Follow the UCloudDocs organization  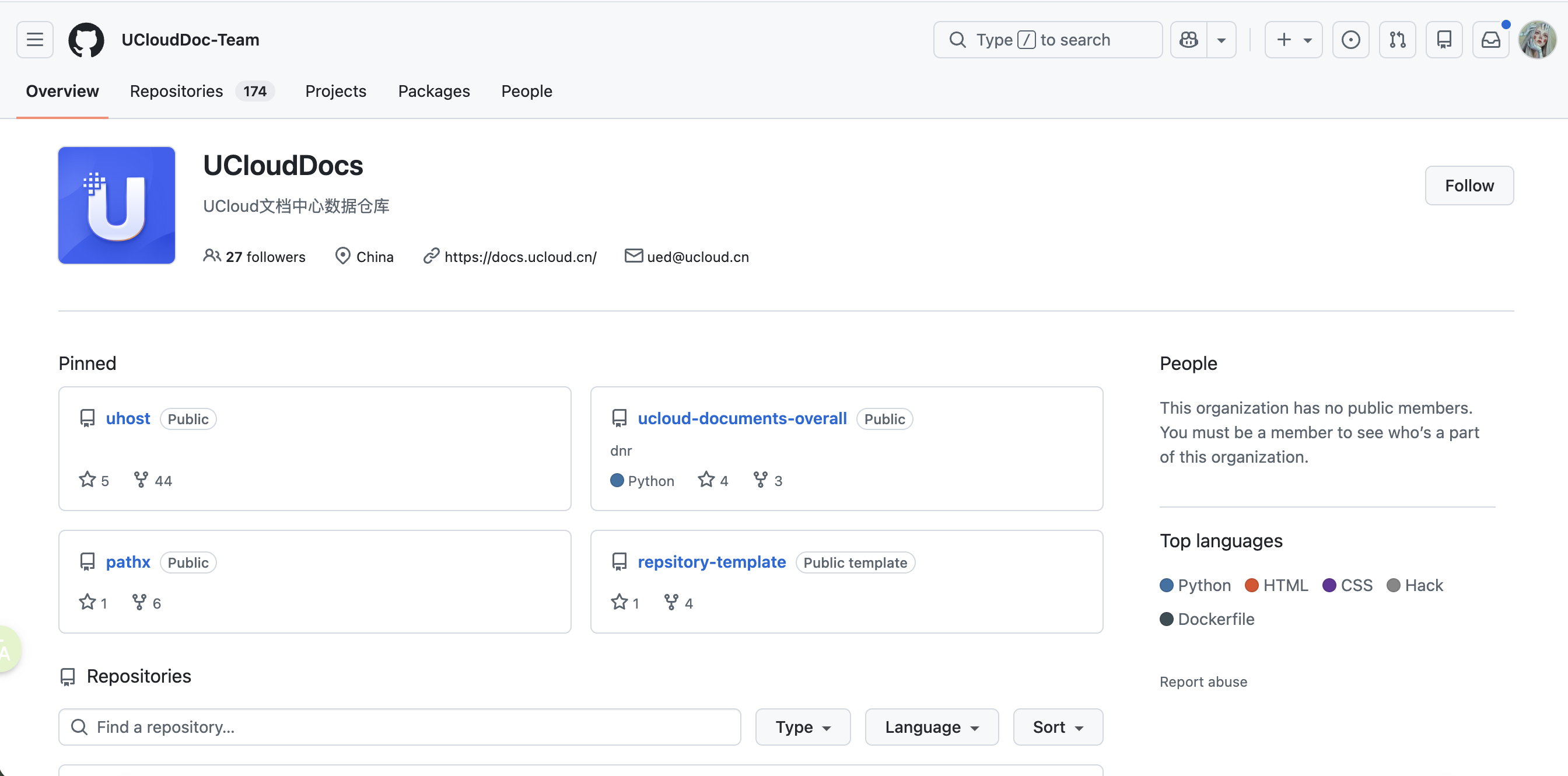point(1469,186)
